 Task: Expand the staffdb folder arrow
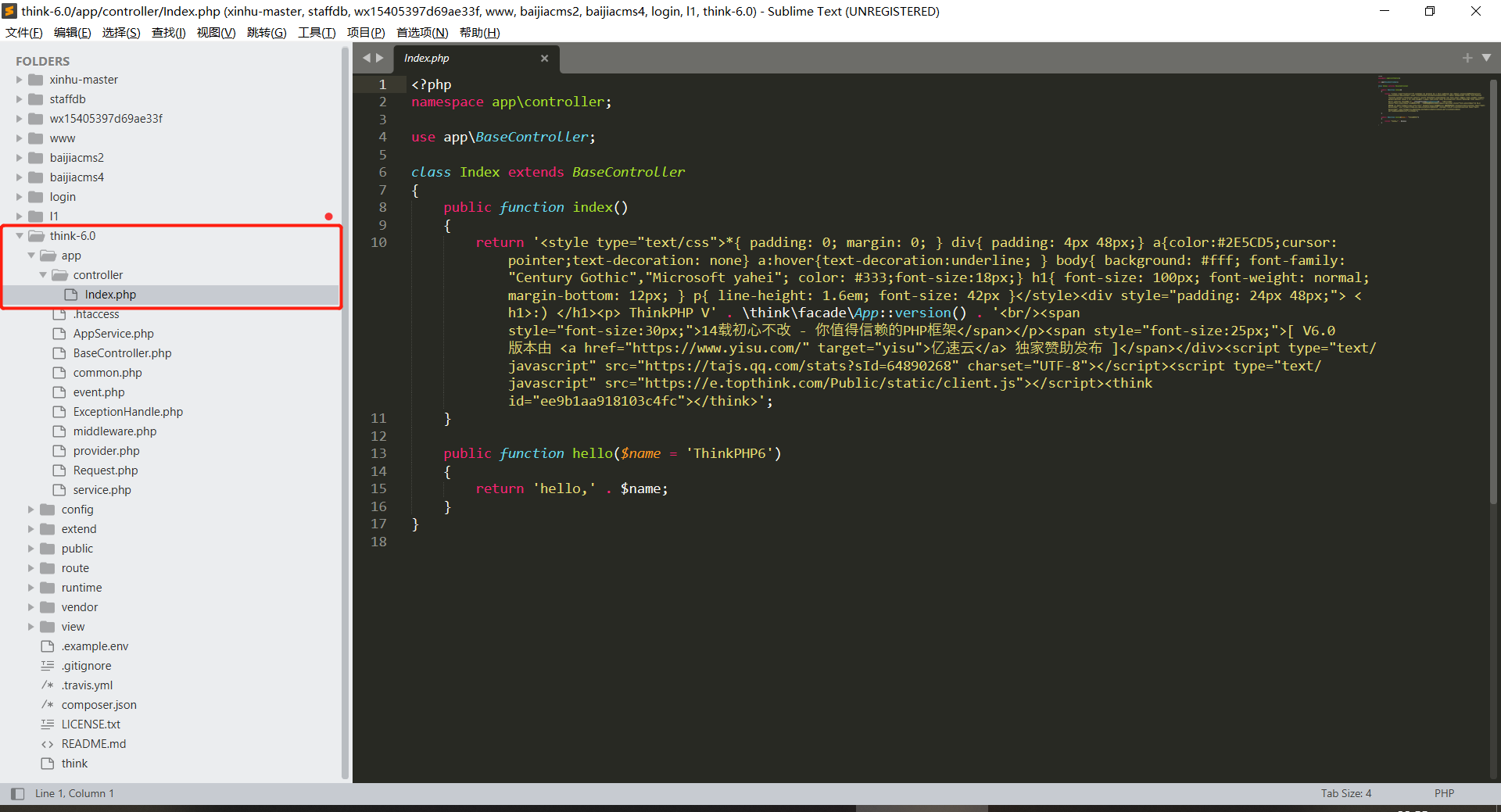pos(20,99)
